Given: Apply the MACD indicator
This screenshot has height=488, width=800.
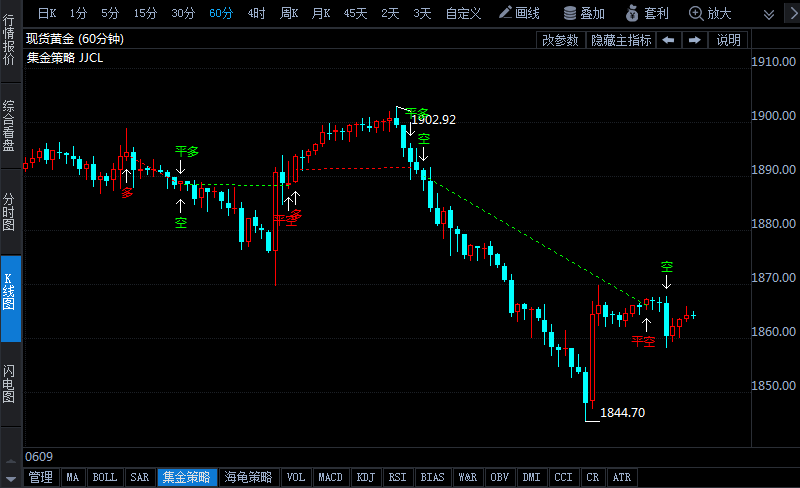Looking at the screenshot, I should (x=331, y=477).
